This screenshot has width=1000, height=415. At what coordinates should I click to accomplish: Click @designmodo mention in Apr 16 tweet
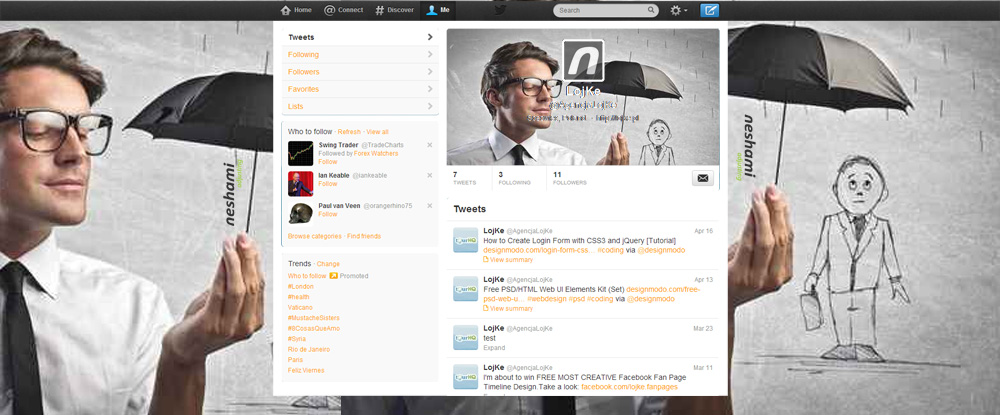(661, 251)
